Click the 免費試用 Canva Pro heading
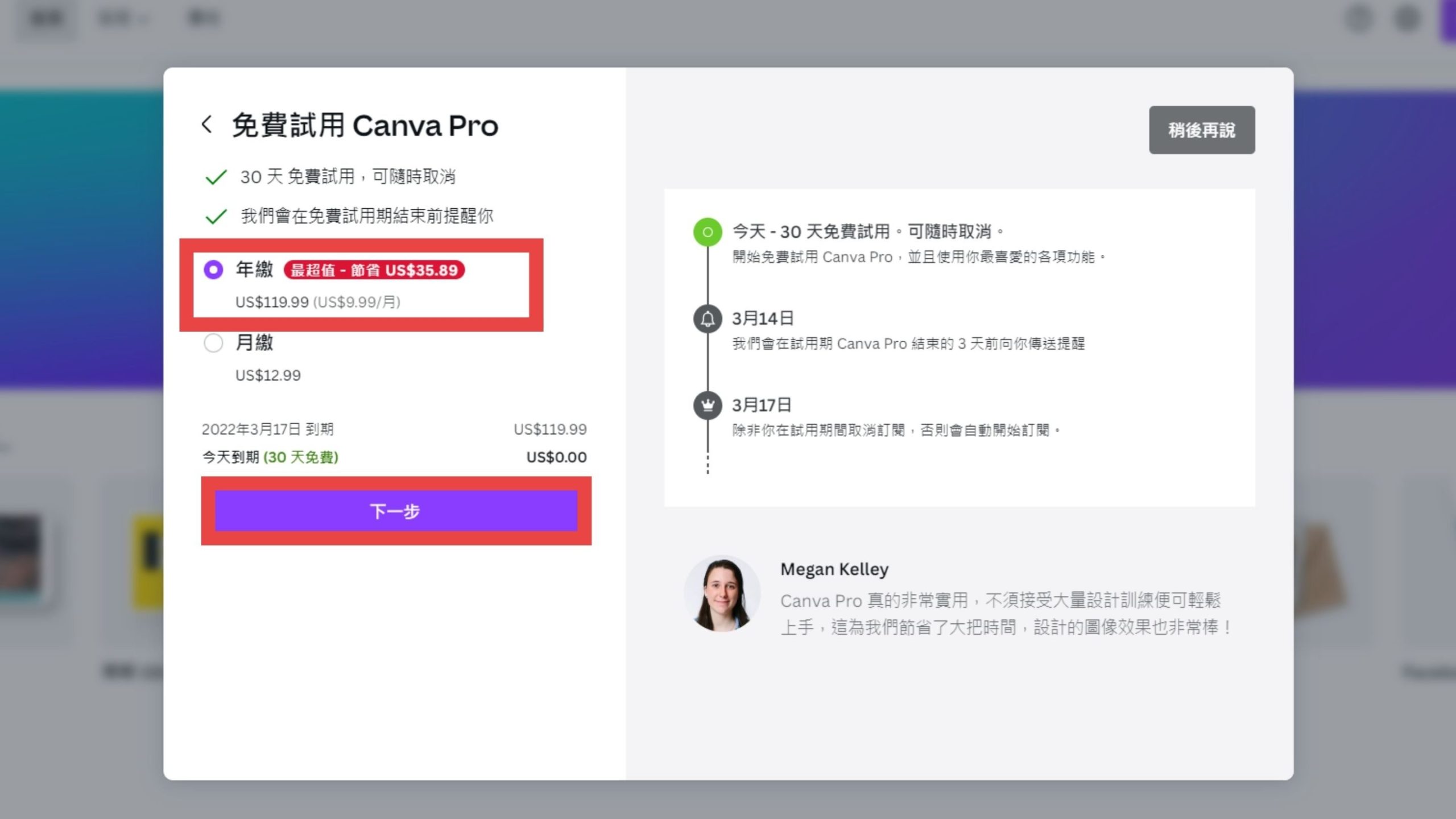 (365, 125)
